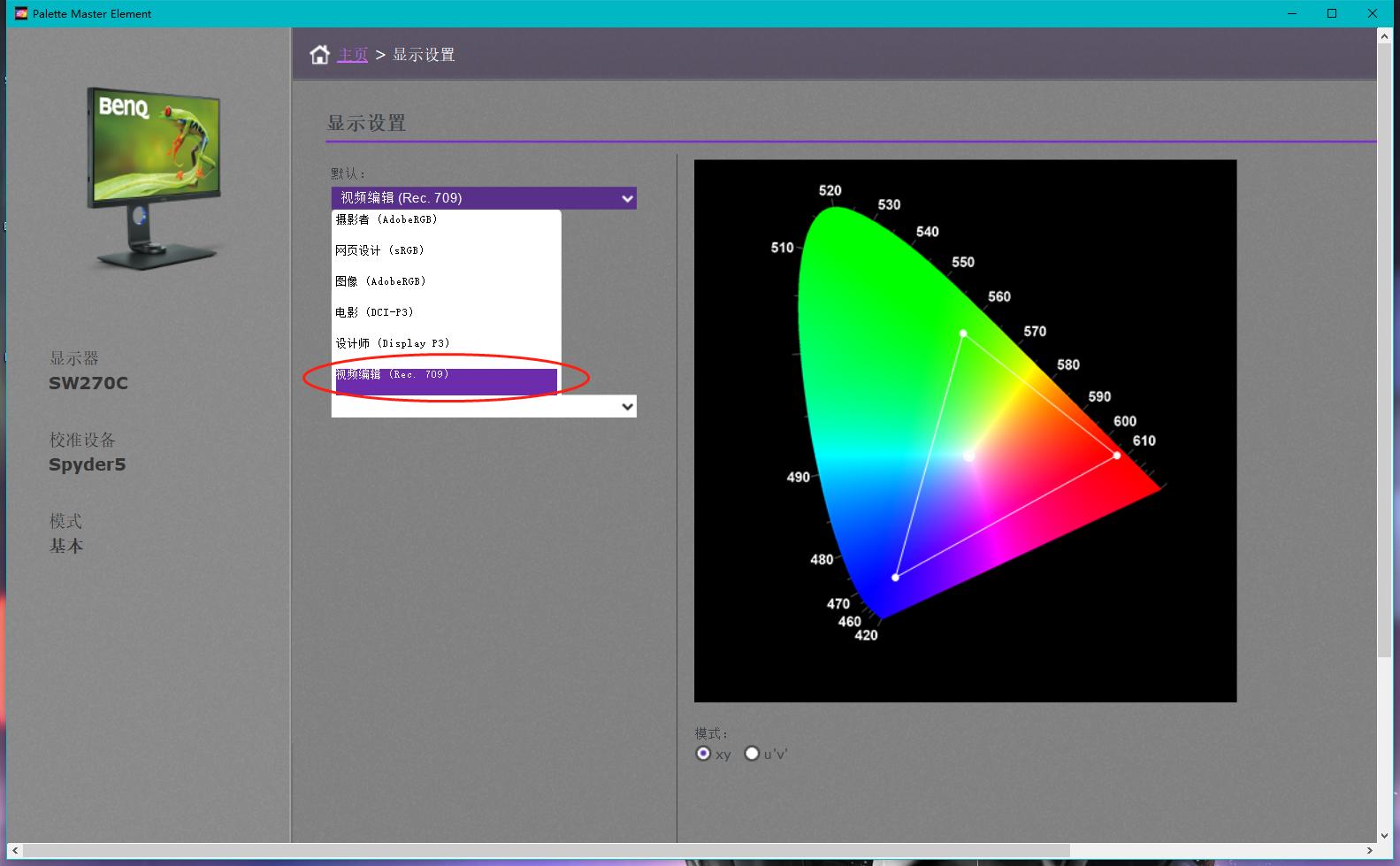This screenshot has width=1400, height=866.
Task: Expand the second empty dropdown arrow
Action: [627, 407]
